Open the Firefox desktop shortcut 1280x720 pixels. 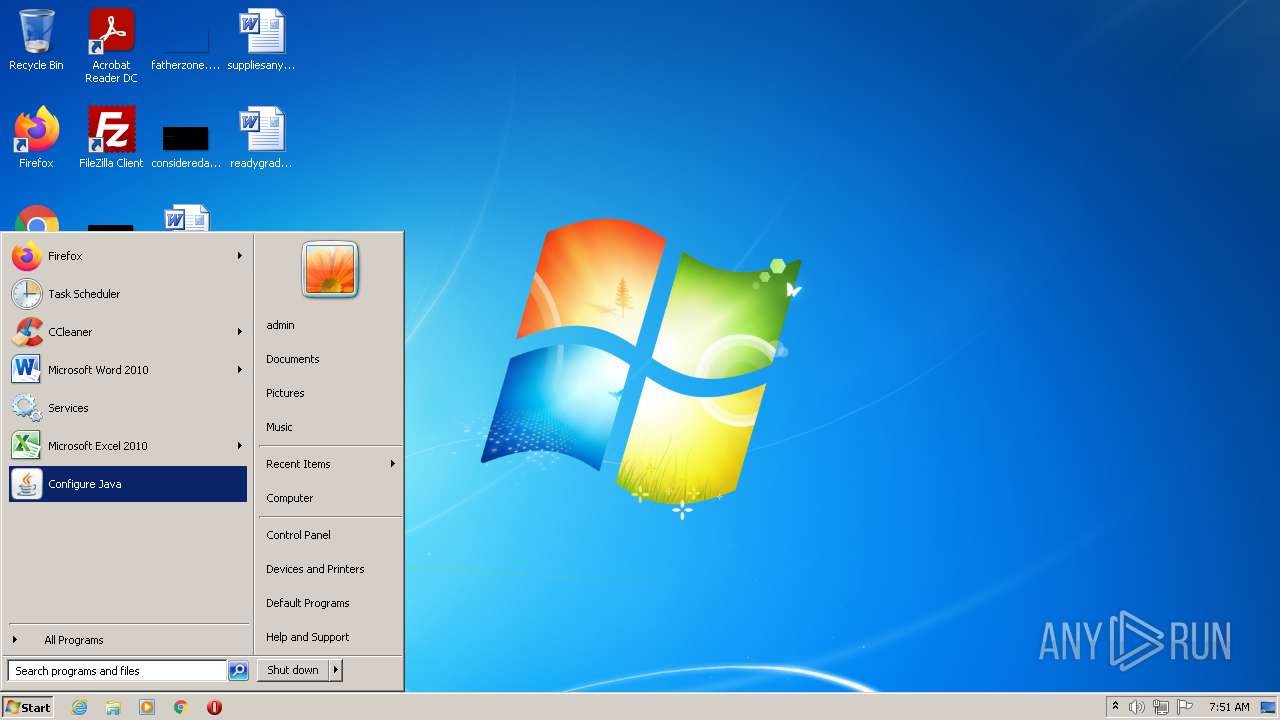pyautogui.click(x=36, y=138)
